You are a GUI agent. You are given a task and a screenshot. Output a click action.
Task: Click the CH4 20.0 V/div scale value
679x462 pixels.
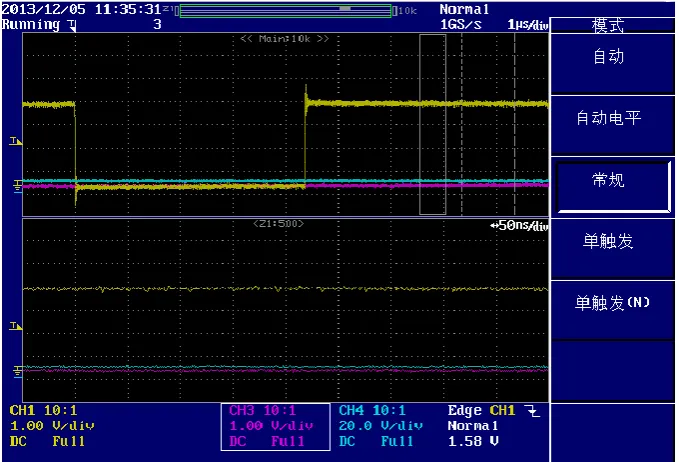pos(381,426)
